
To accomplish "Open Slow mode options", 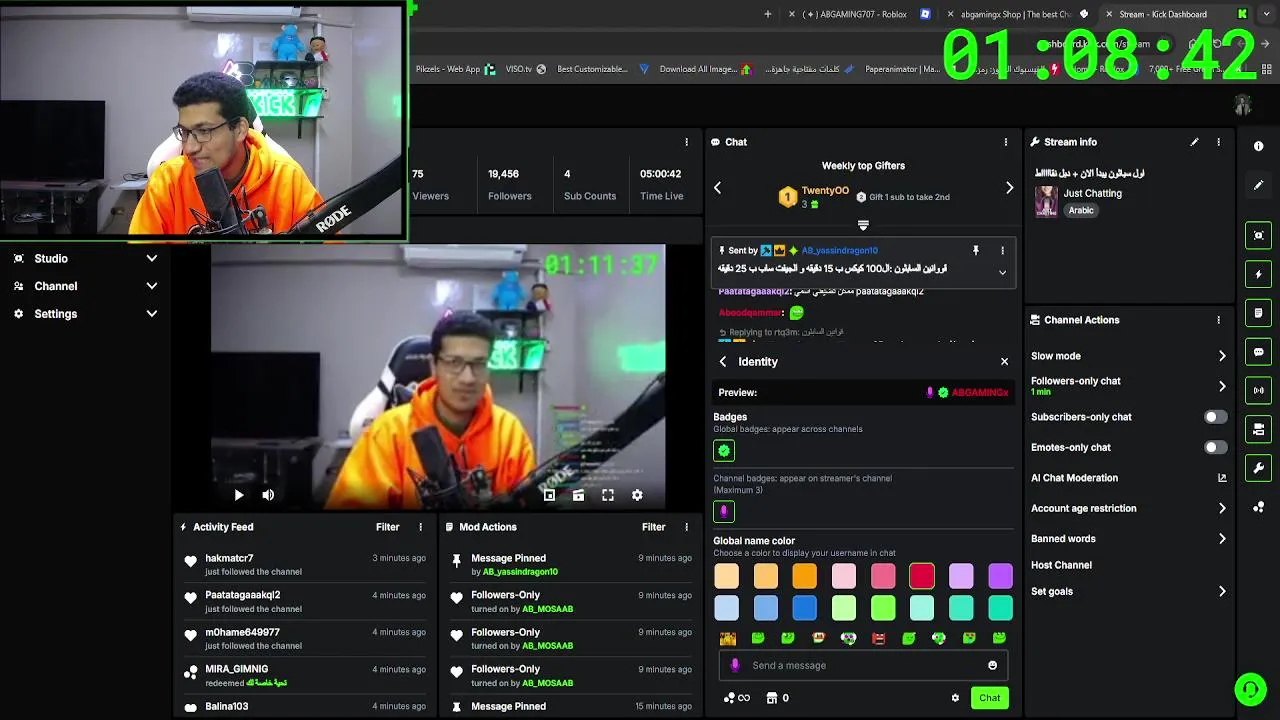I will tap(1128, 356).
